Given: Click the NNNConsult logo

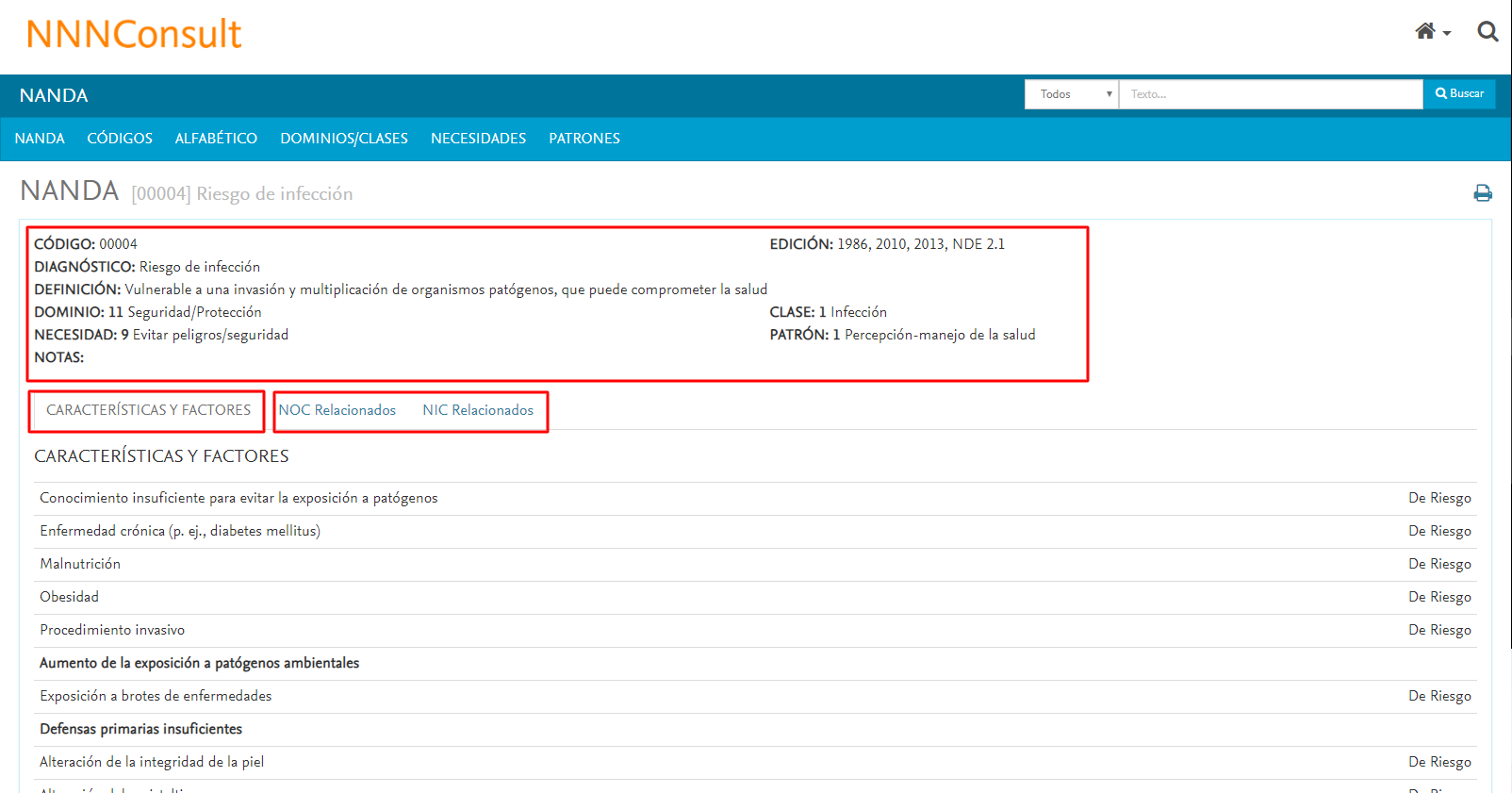Looking at the screenshot, I should point(134,35).
